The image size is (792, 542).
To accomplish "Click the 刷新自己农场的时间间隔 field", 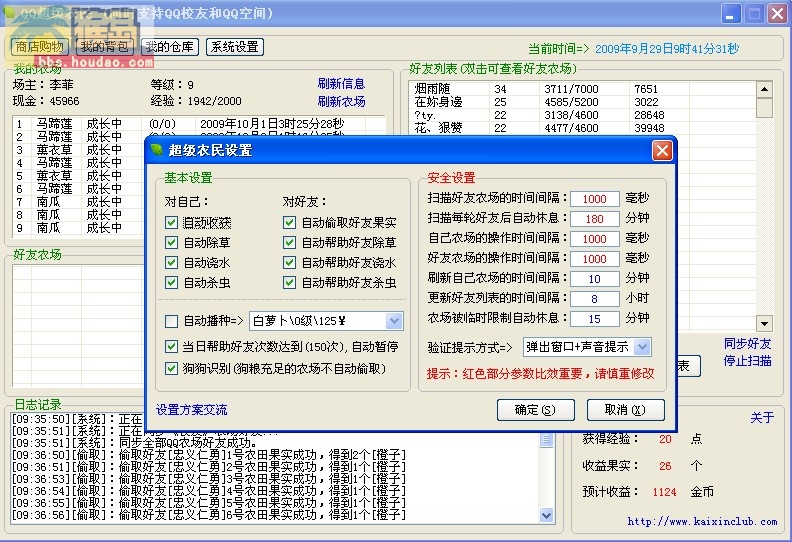I will click(x=595, y=279).
